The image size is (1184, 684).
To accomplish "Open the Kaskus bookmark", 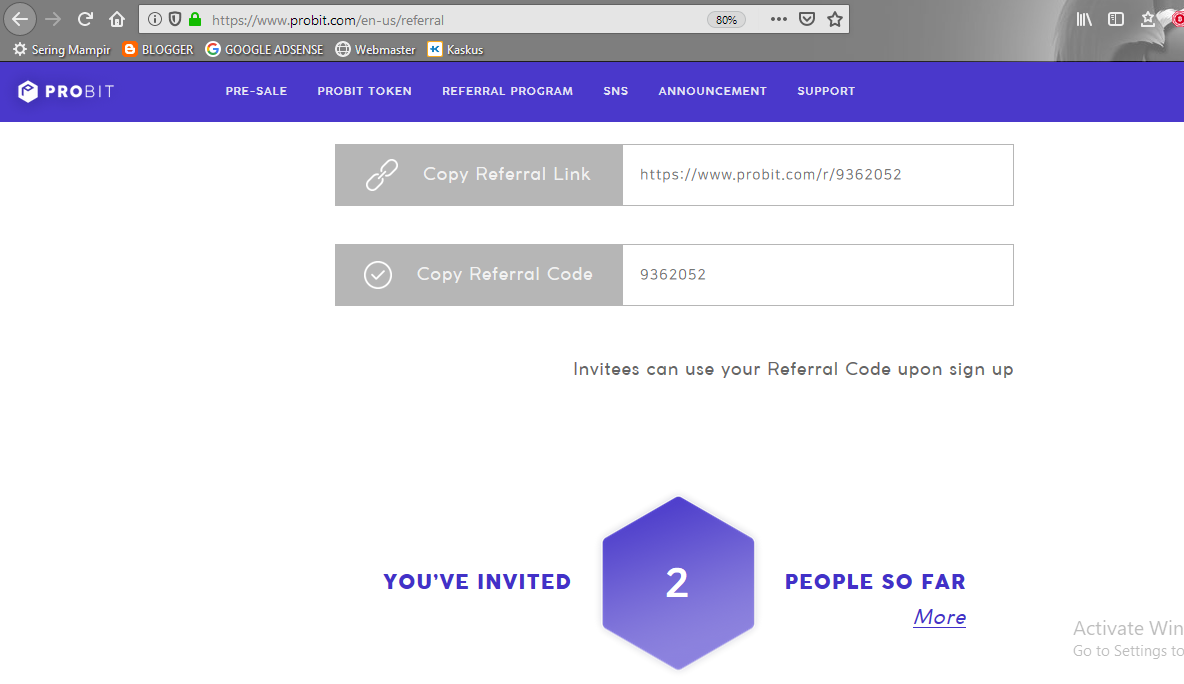I will (455, 50).
